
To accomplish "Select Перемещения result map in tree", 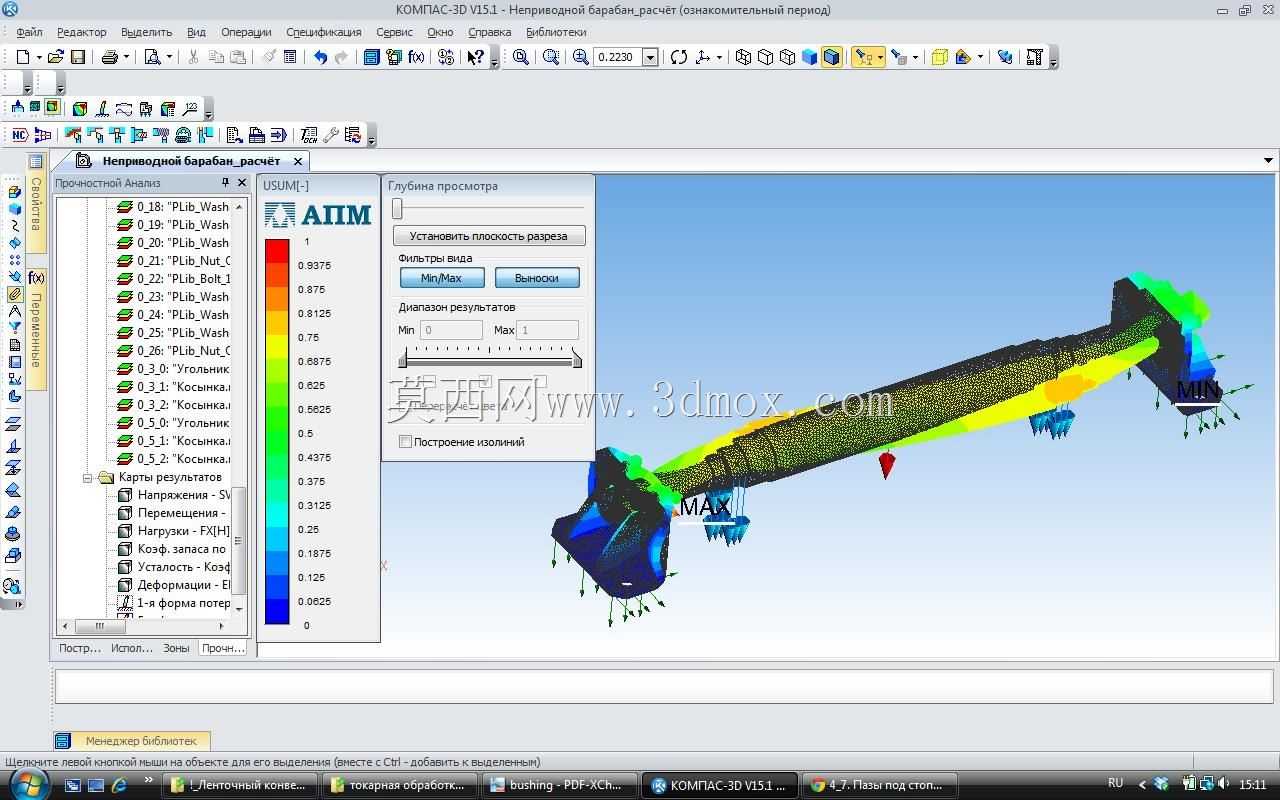I will [176, 513].
